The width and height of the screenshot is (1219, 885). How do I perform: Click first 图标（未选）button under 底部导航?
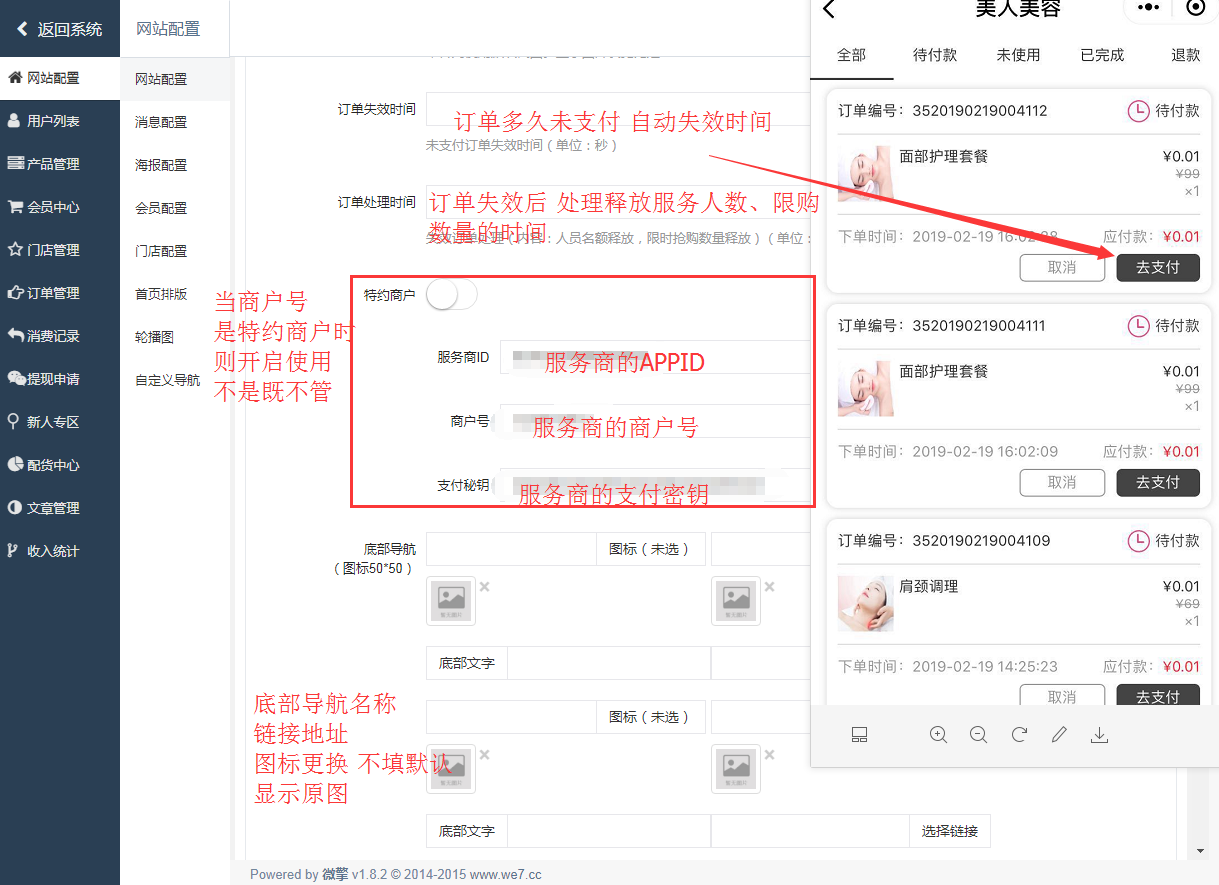pos(651,549)
